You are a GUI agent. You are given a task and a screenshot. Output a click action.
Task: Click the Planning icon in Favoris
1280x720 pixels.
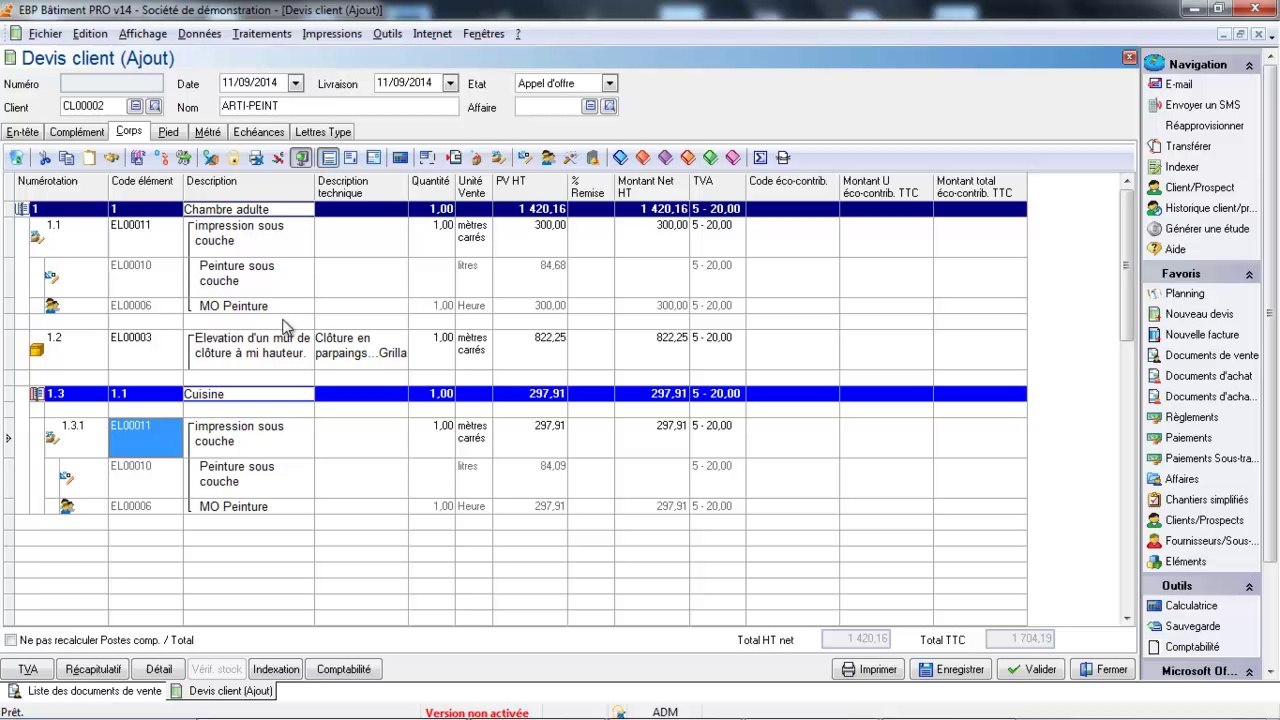1155,294
